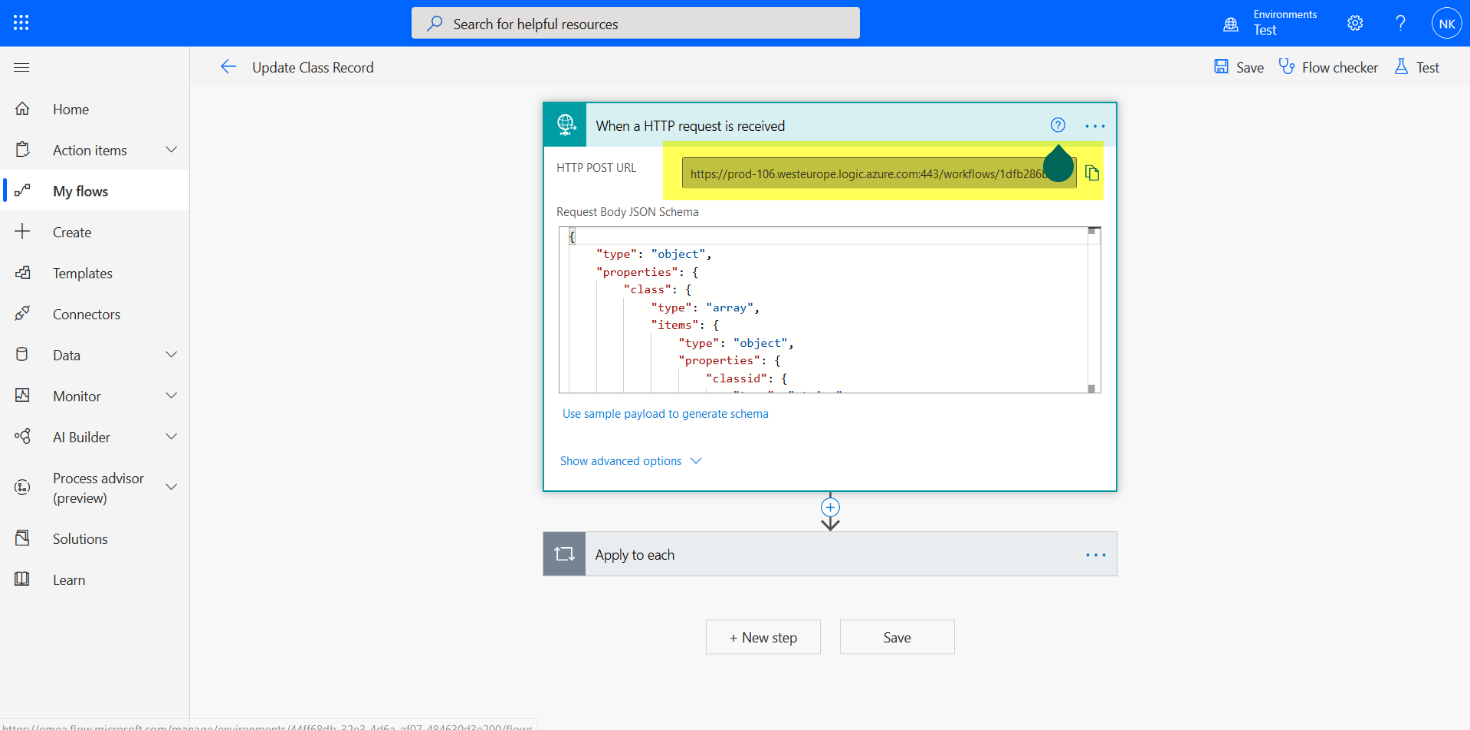Viewport: 1470px width, 730px height.
Task: Click the insert new step plus icon
Action: 830,507
